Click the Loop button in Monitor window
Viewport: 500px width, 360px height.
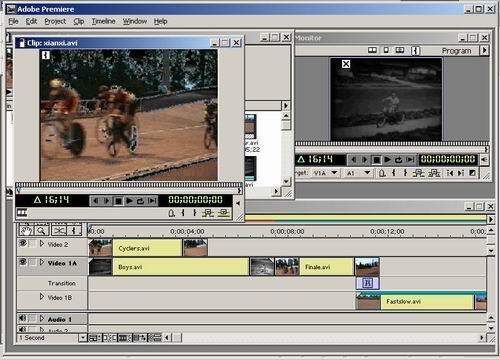pyautogui.click(x=399, y=160)
